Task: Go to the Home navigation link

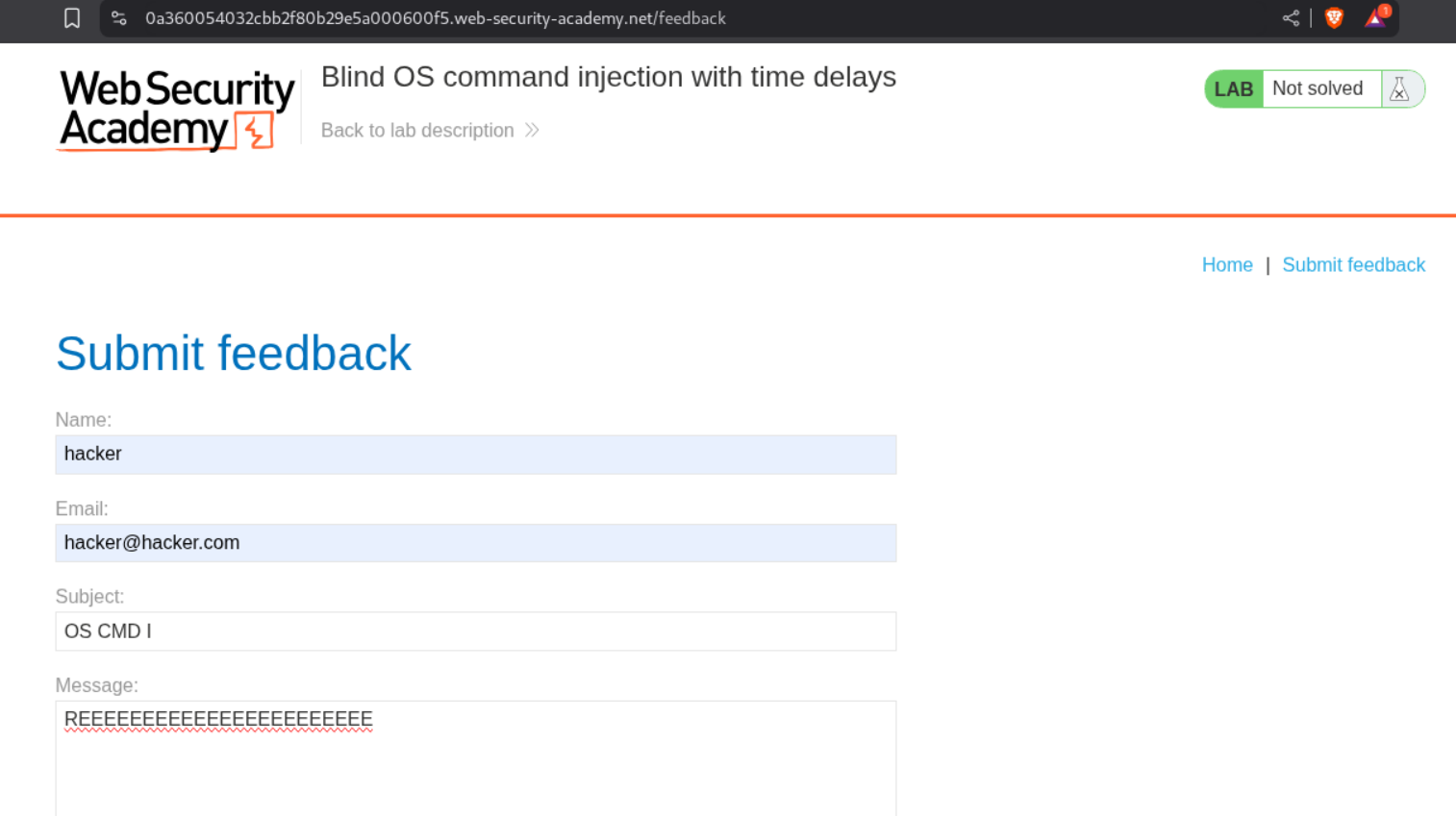Action: pos(1227,265)
